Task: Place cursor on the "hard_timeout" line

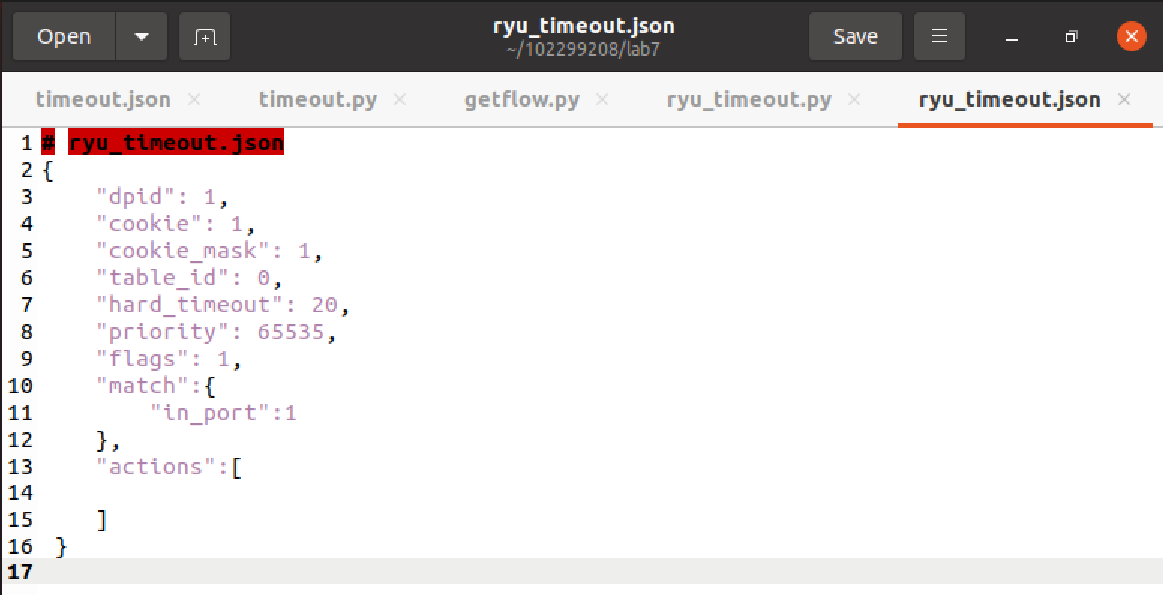Action: tap(223, 305)
